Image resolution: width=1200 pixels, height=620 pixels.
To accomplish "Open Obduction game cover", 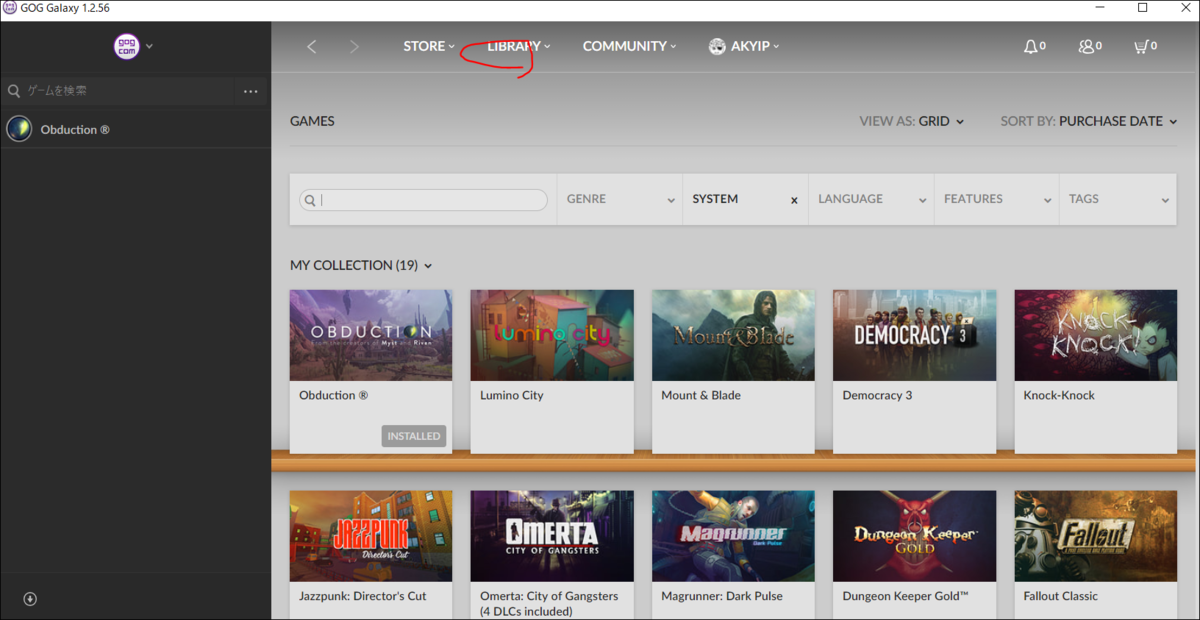I will tap(371, 335).
